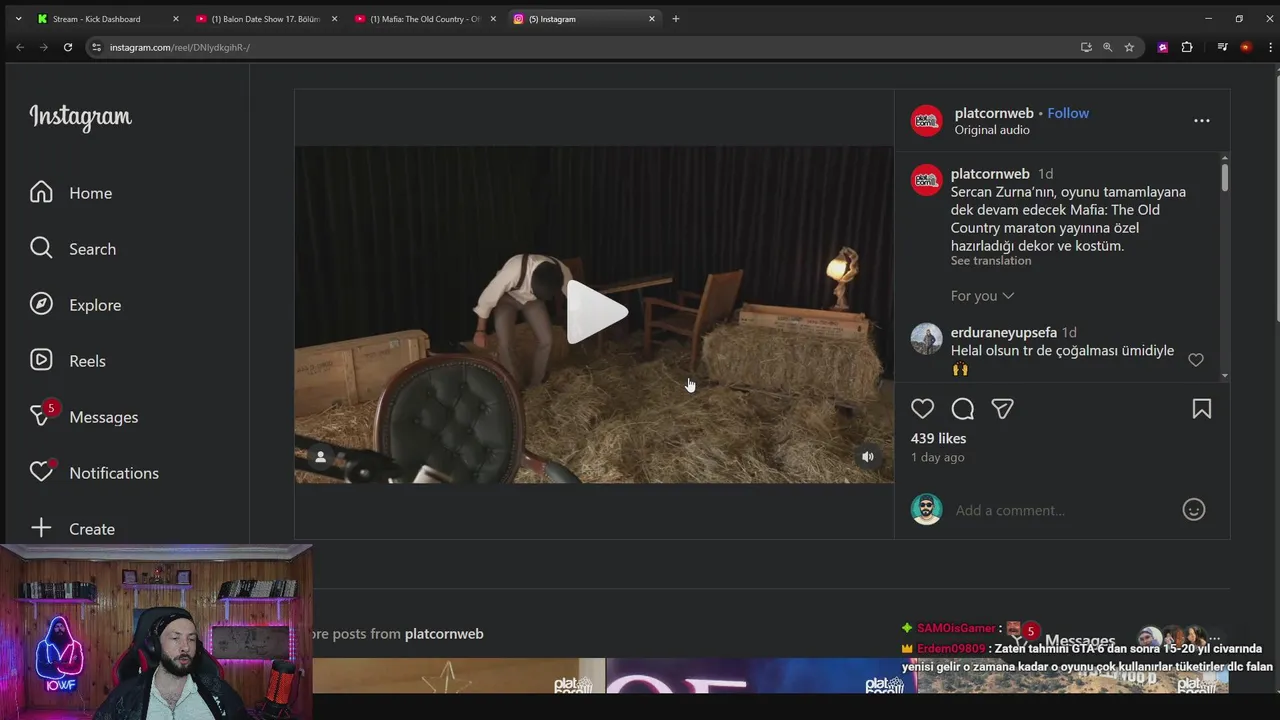Mute the reel audio speaker icon
The height and width of the screenshot is (720, 1280).
coord(868,457)
